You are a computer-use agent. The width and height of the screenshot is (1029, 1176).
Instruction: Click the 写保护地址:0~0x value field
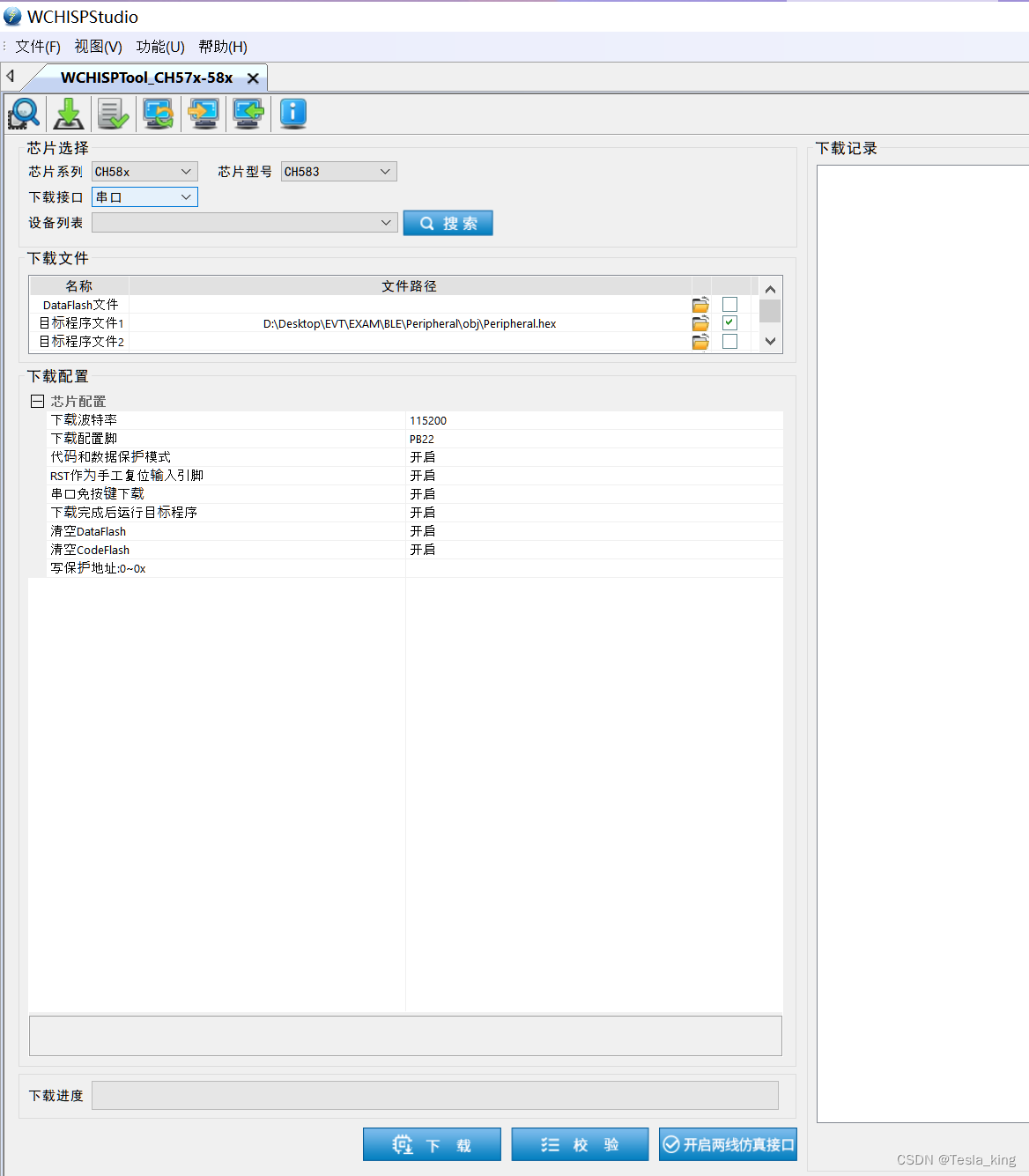click(x=594, y=568)
